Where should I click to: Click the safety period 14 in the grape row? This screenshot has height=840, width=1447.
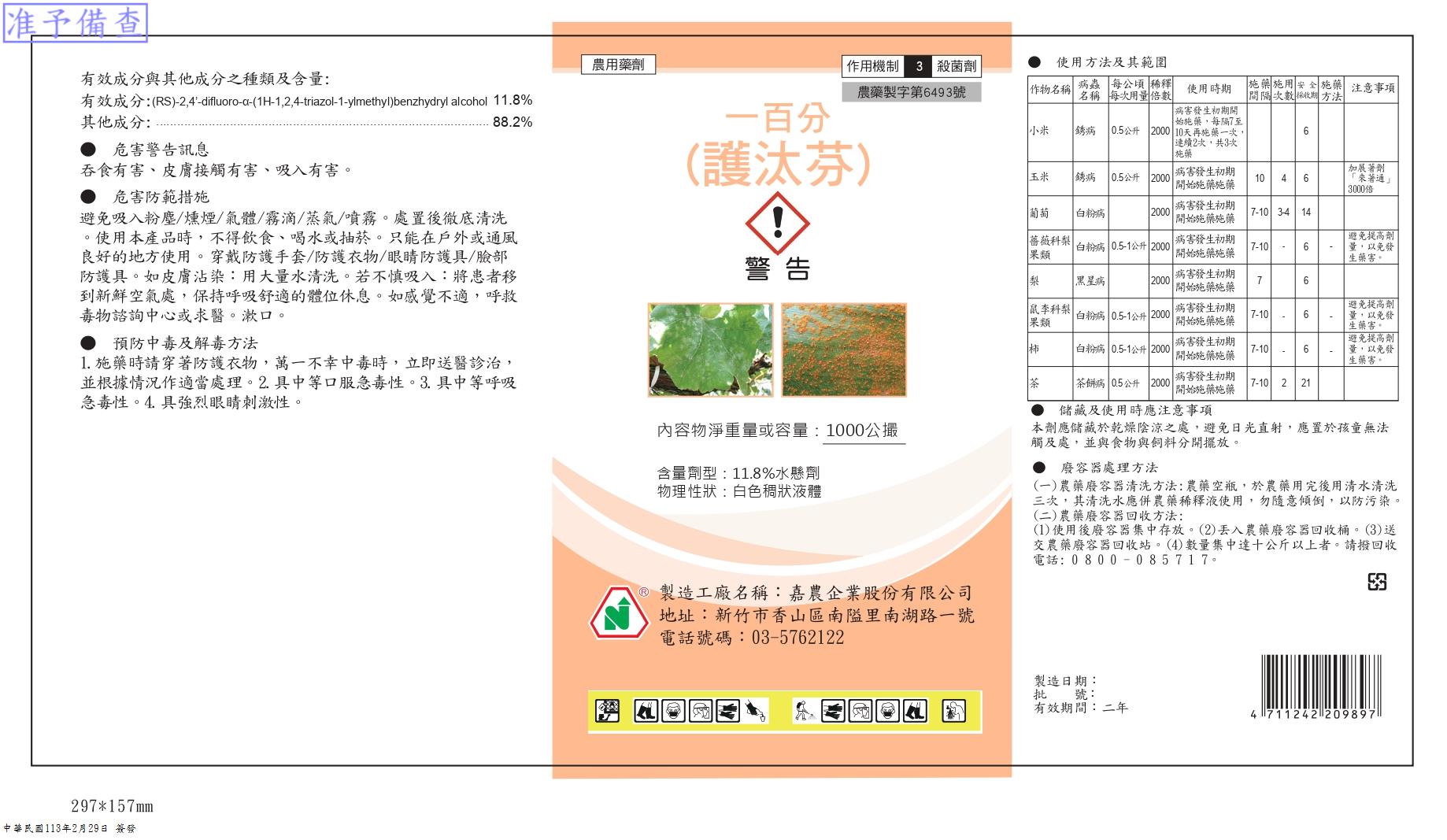point(1306,213)
